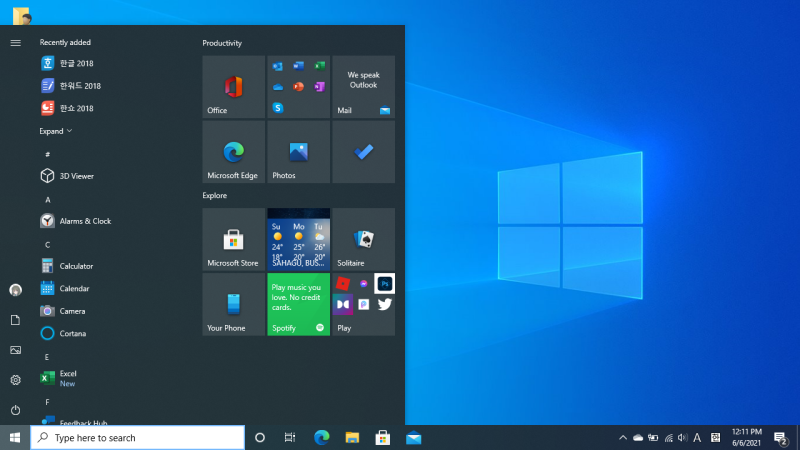The height and width of the screenshot is (450, 800).
Task: Click the Photoshop icon in Play tile
Action: 385,284
